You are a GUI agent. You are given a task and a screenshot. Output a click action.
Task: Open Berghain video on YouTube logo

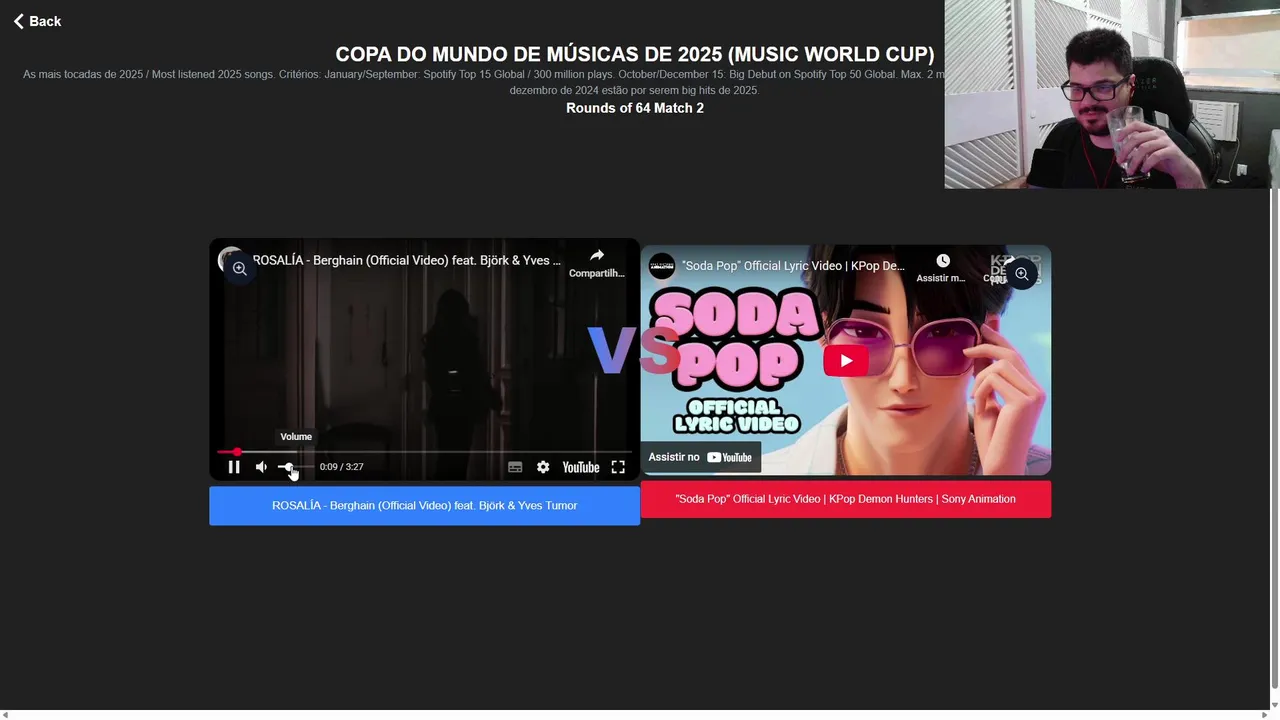click(x=581, y=467)
